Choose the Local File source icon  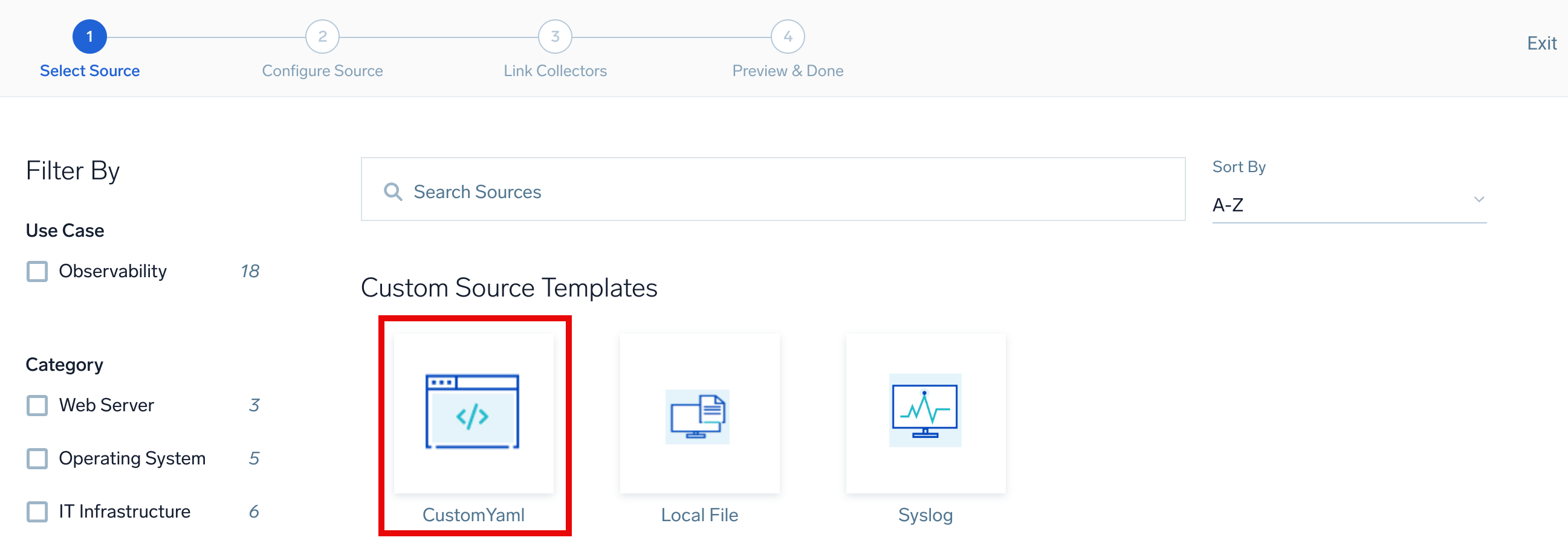click(x=699, y=416)
